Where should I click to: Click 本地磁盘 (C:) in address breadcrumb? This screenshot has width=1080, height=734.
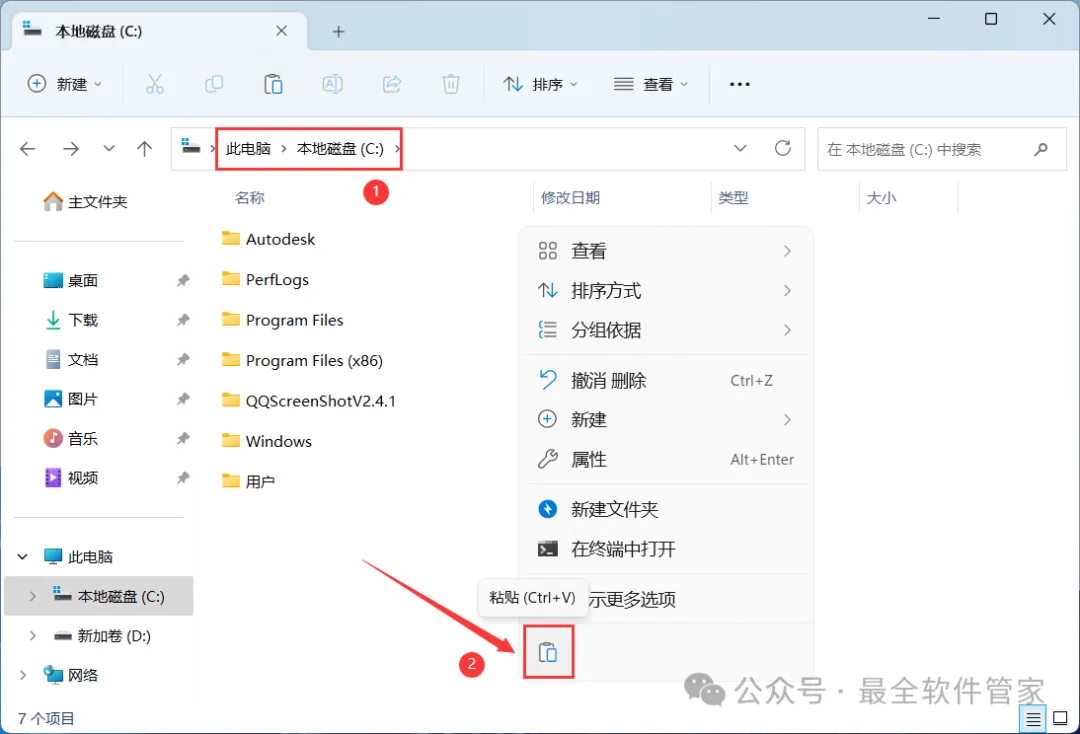340,149
